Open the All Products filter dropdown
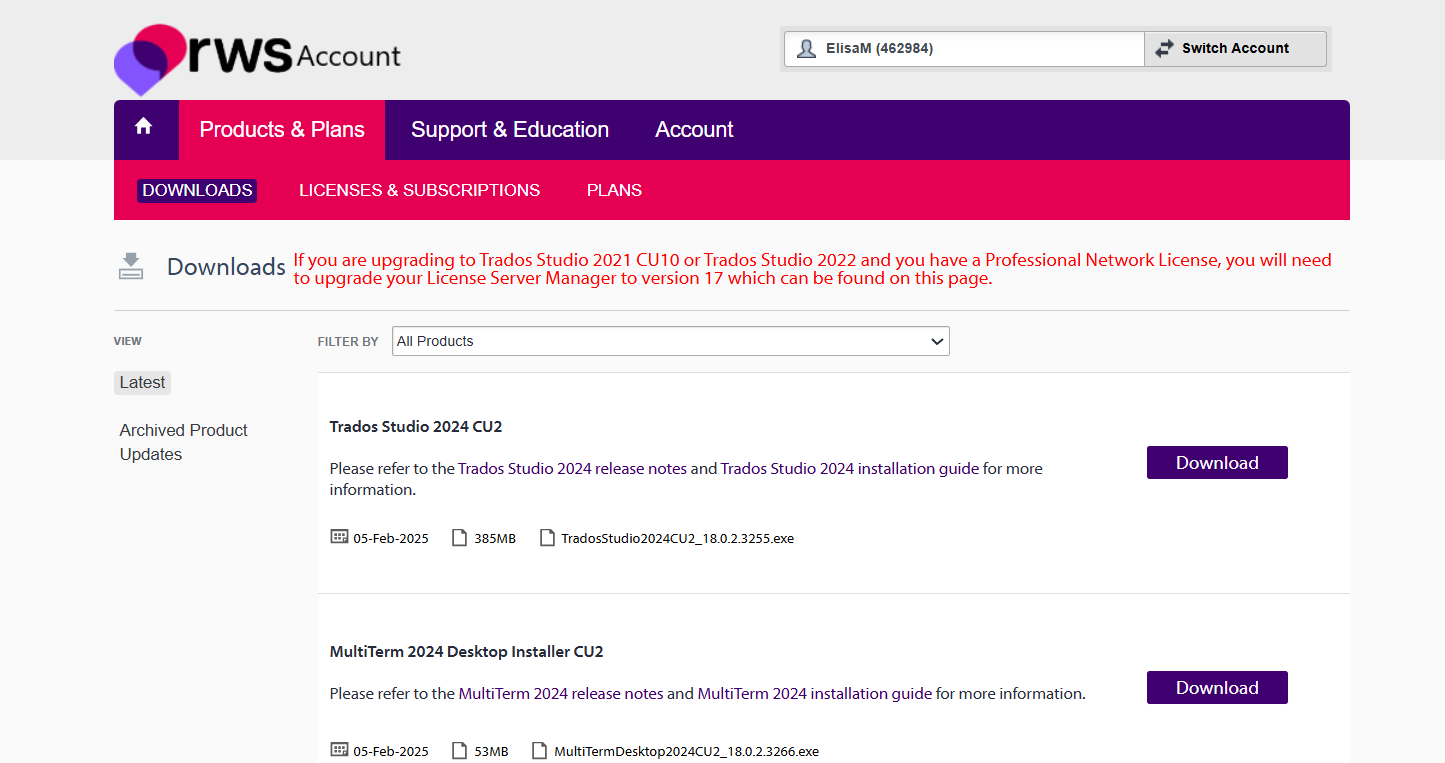The height and width of the screenshot is (763, 1445). pos(670,341)
